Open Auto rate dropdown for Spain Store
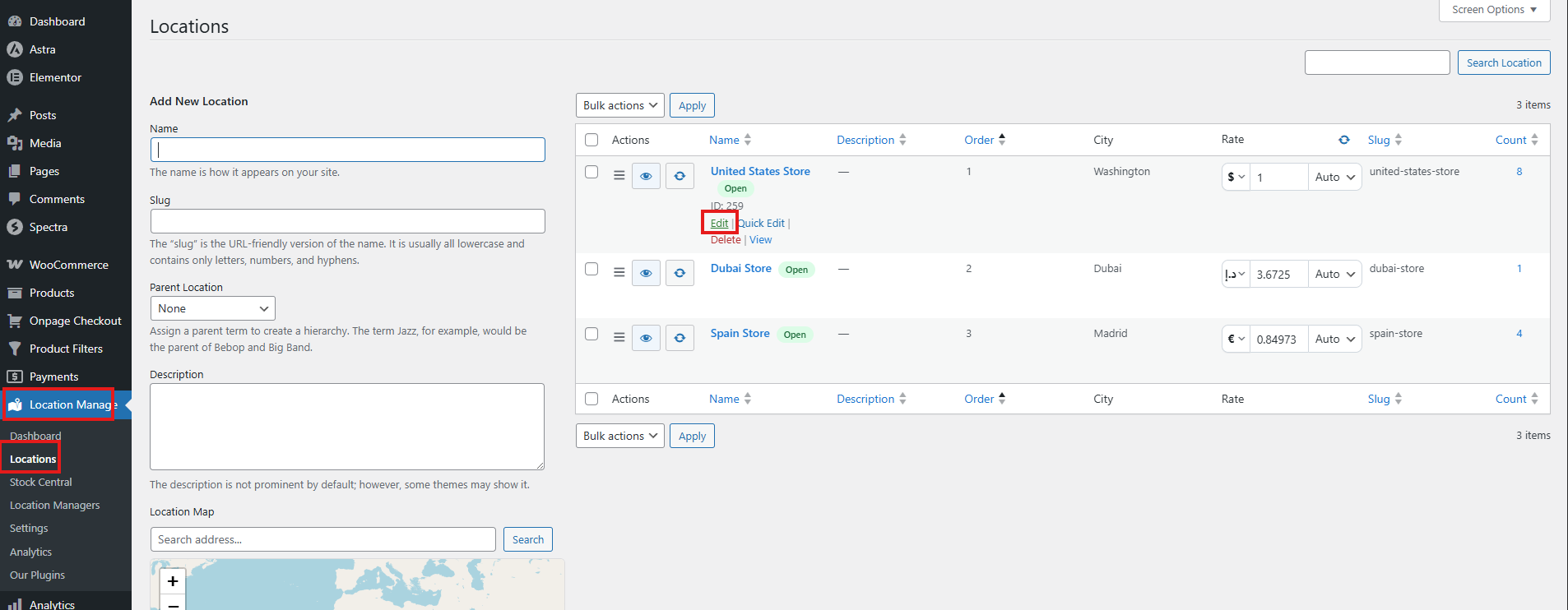Viewport: 1568px width, 610px height. (1335, 339)
